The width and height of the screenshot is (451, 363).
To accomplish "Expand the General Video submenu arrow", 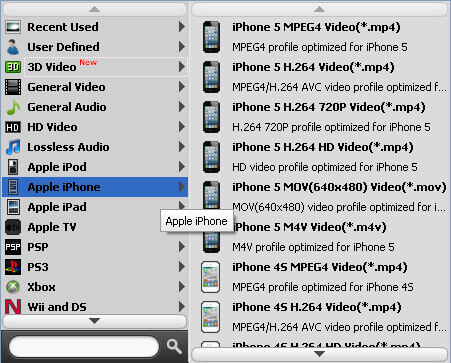I will point(182,87).
